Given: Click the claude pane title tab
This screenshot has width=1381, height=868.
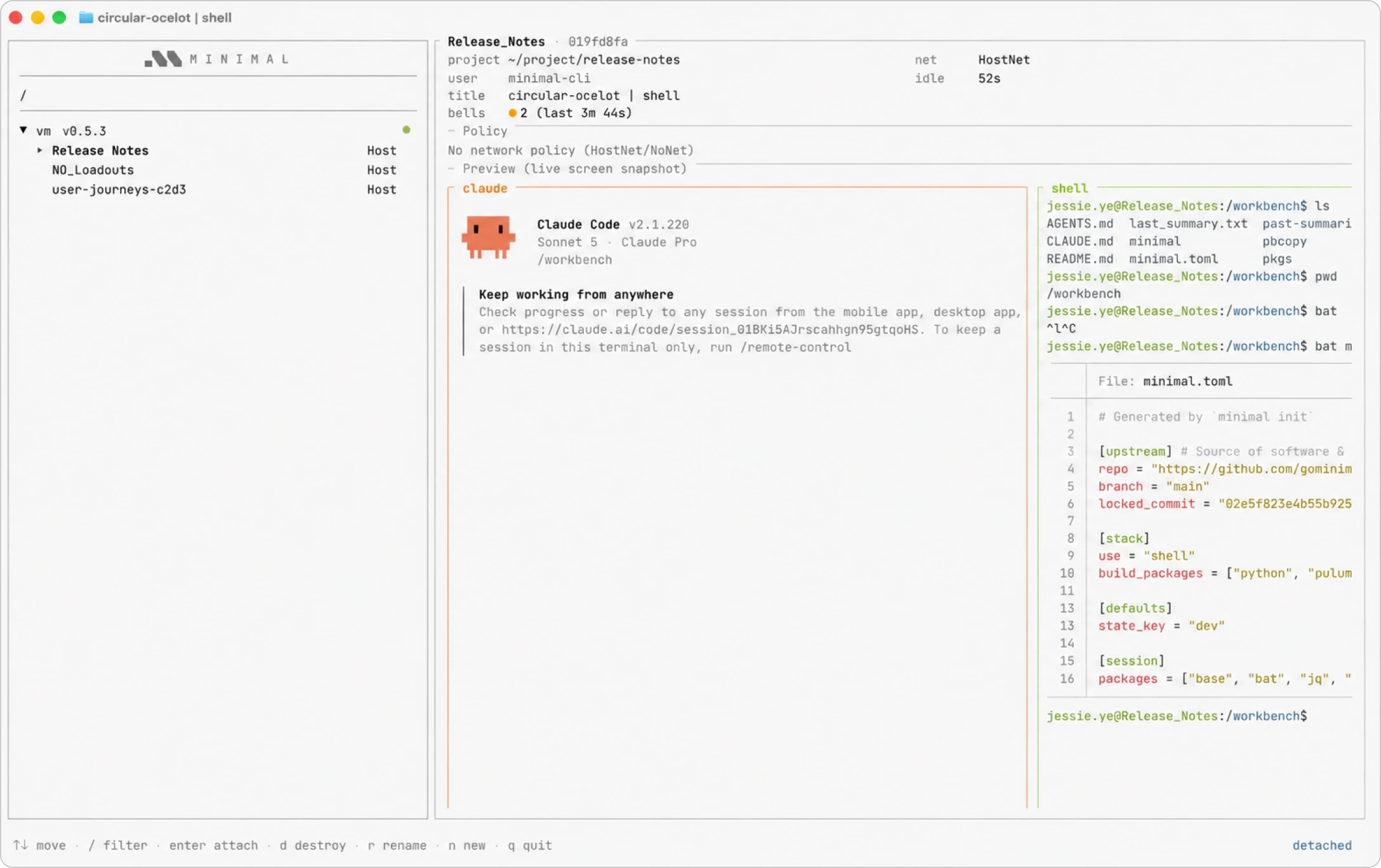Looking at the screenshot, I should [485, 188].
